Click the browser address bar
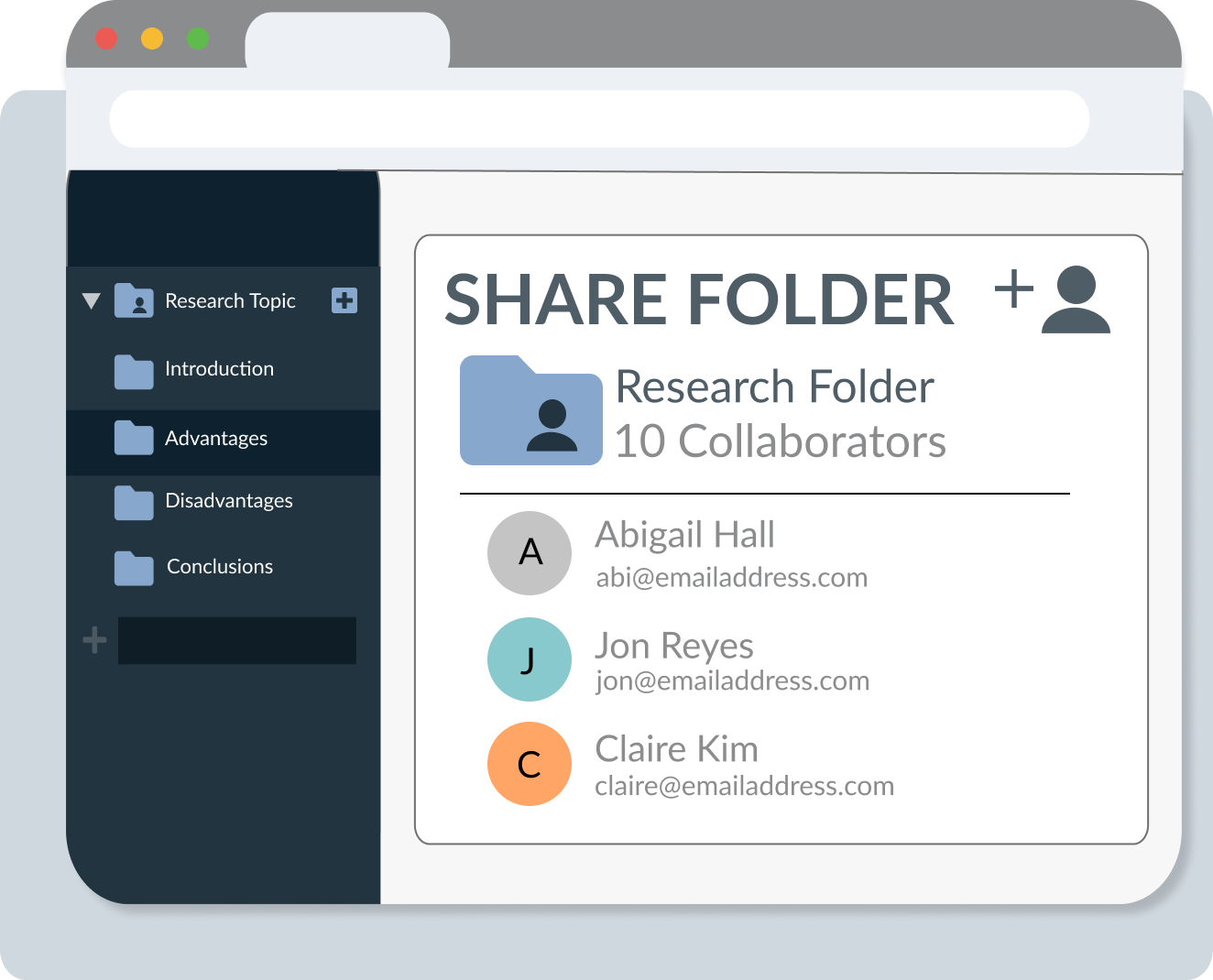 click(599, 118)
